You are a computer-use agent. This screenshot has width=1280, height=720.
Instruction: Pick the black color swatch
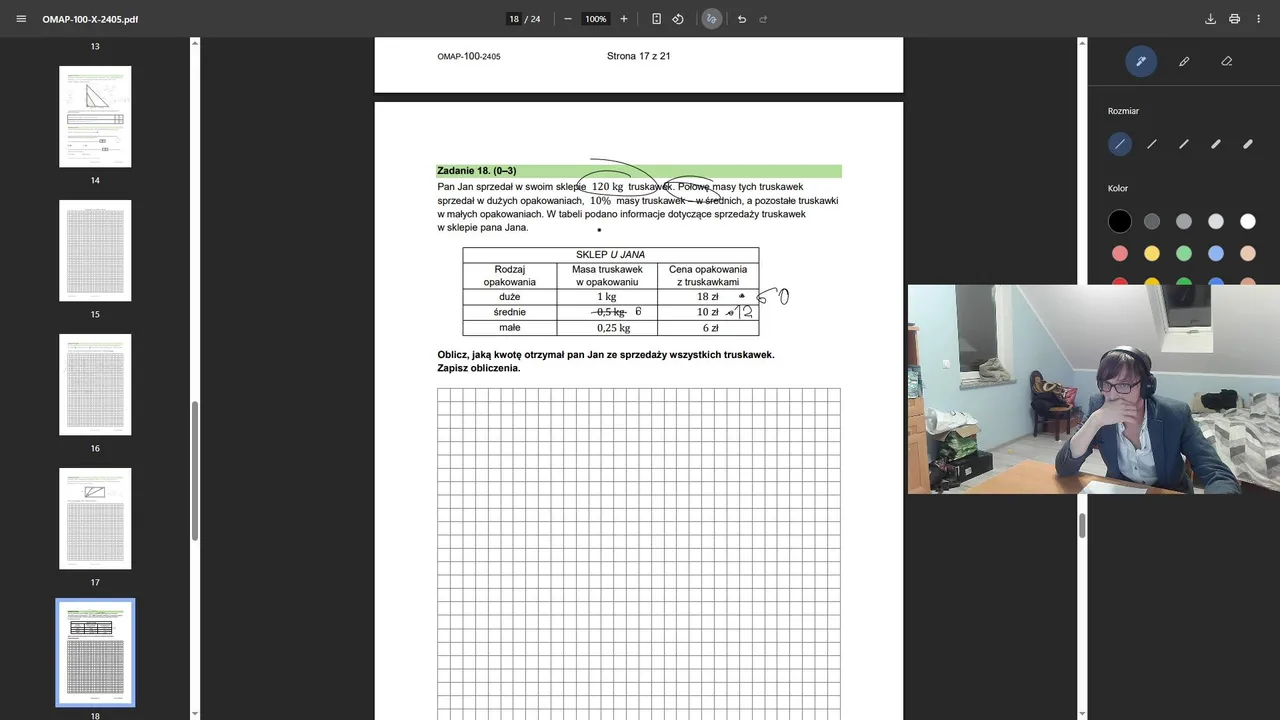coord(1120,221)
